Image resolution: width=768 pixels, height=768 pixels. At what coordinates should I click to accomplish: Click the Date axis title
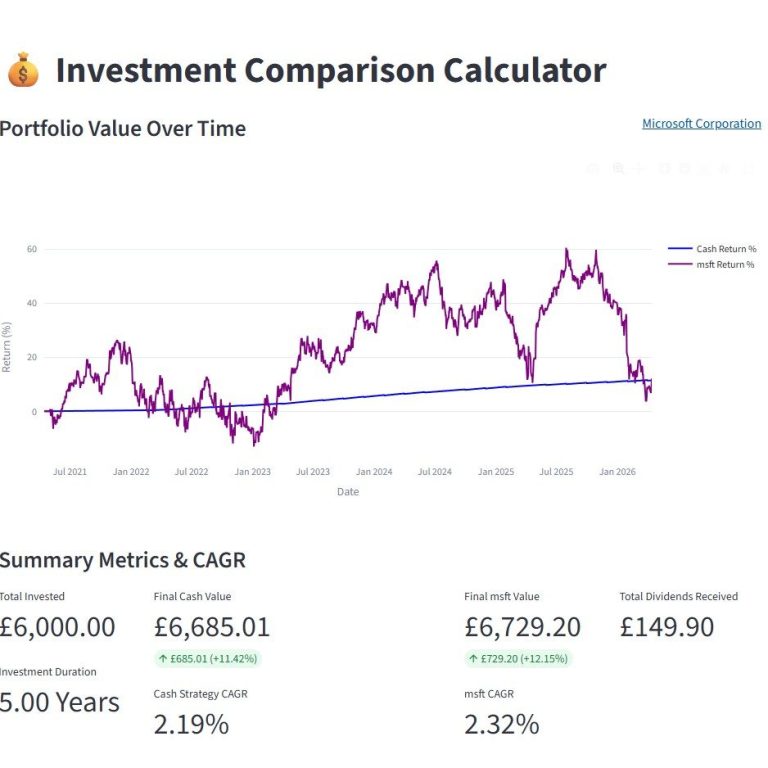coord(348,492)
